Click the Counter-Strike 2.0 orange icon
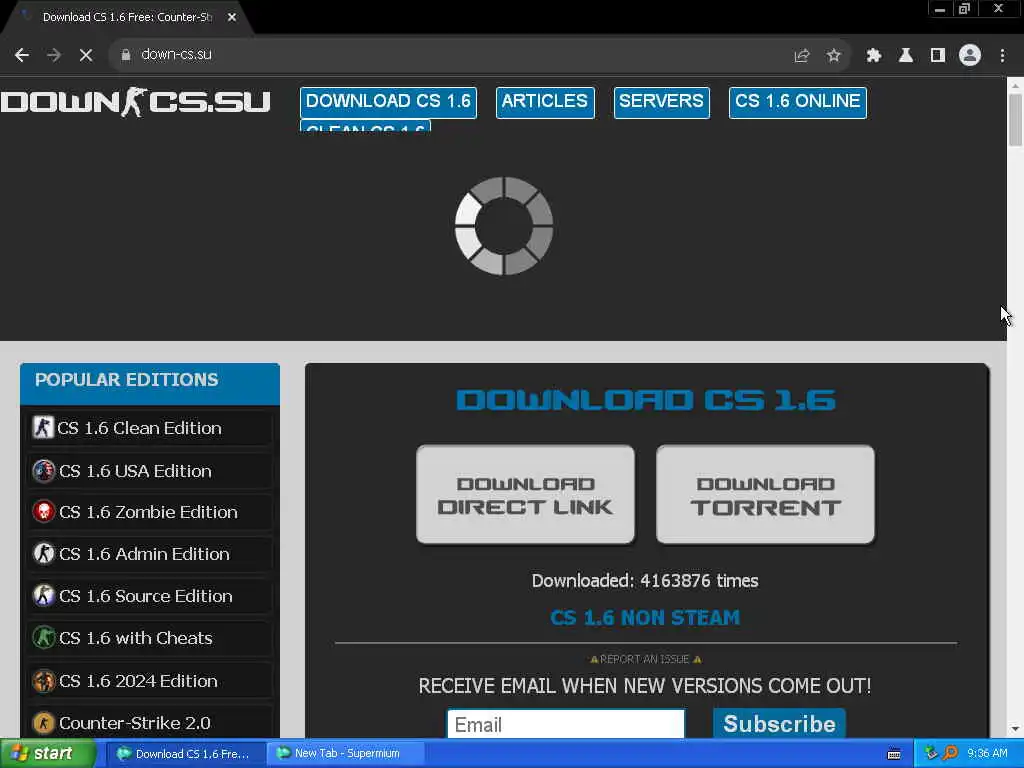The image size is (1024, 768). [x=44, y=723]
